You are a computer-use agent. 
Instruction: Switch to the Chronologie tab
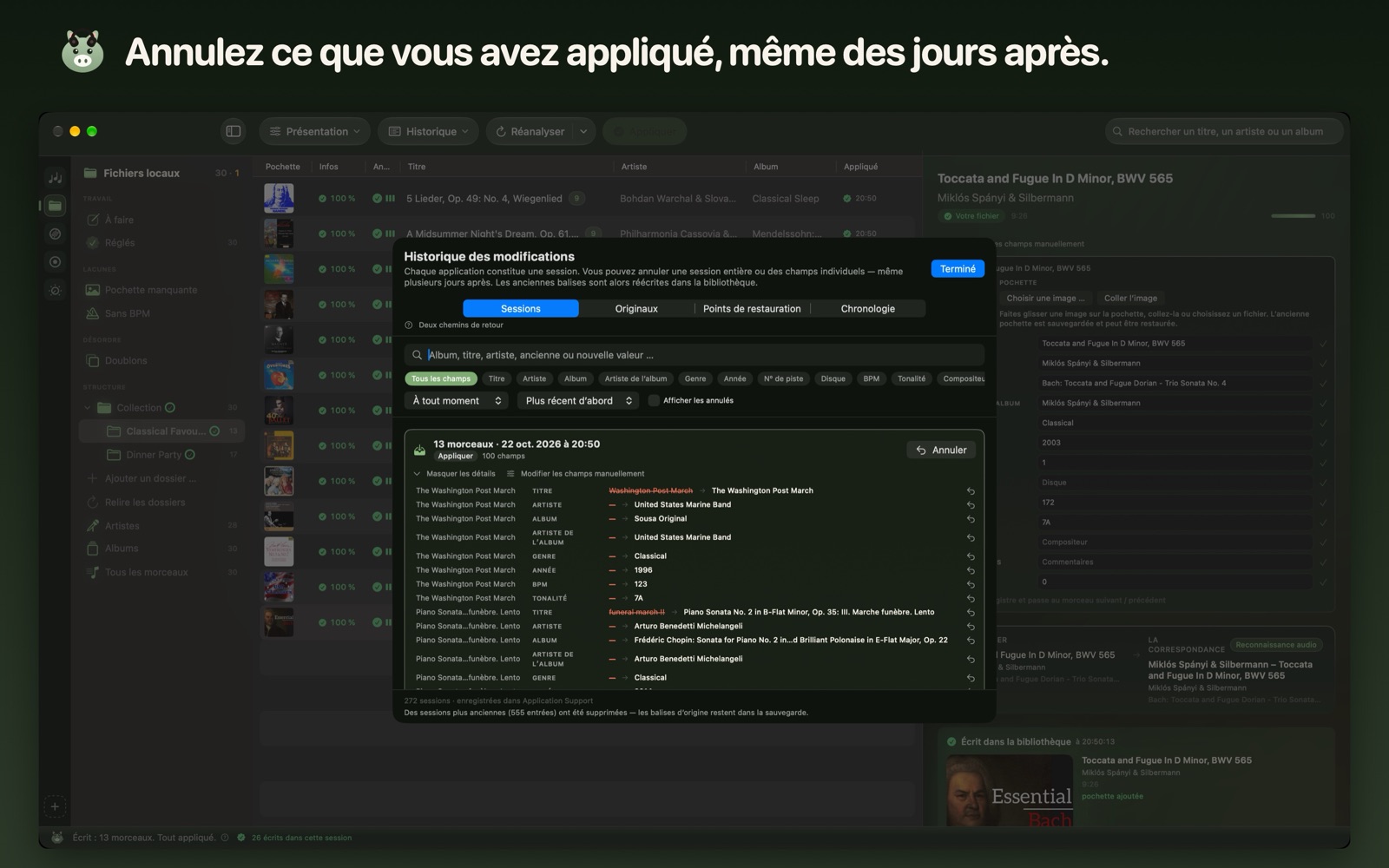tap(868, 309)
